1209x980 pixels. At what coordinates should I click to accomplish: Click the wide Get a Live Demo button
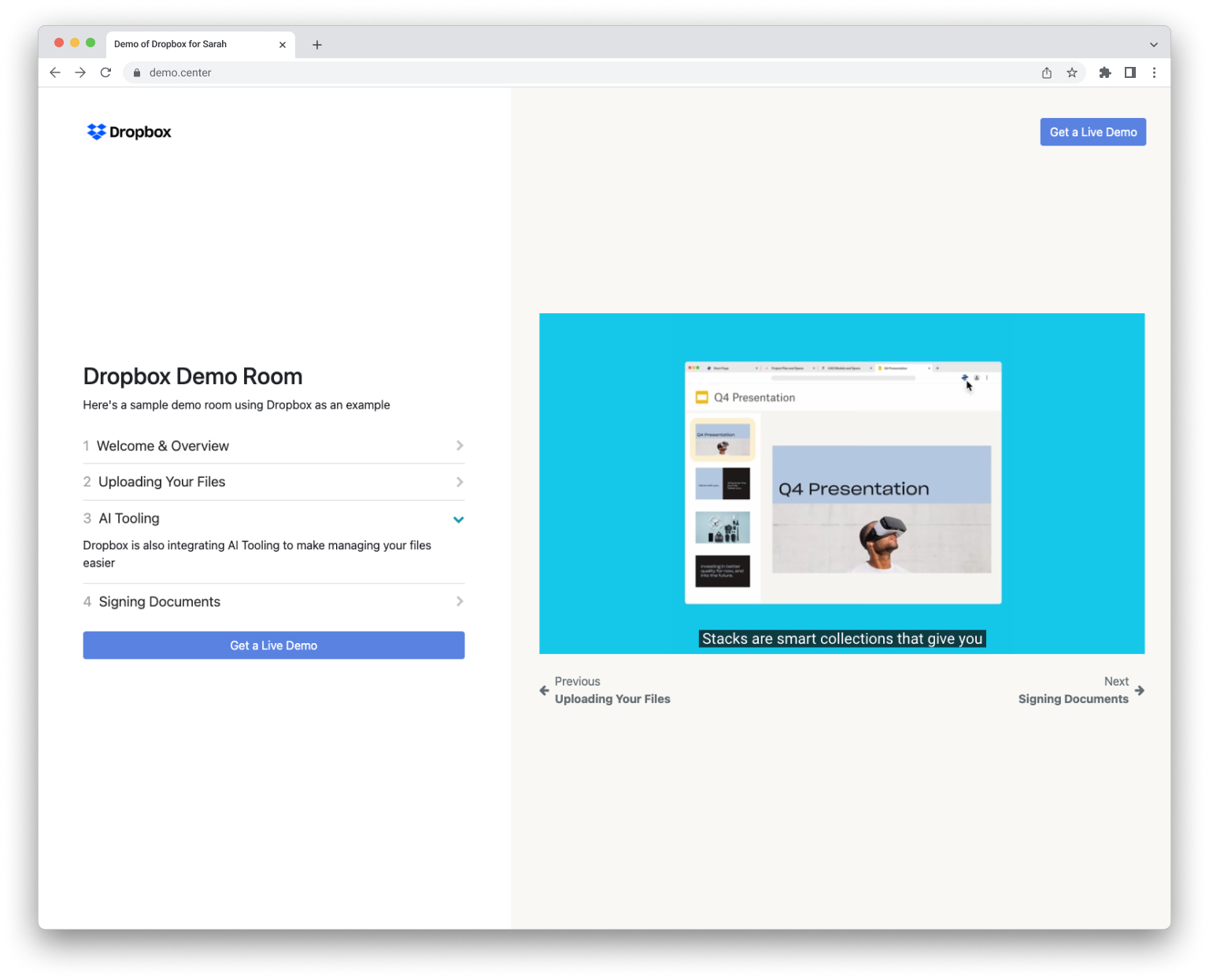(x=274, y=645)
